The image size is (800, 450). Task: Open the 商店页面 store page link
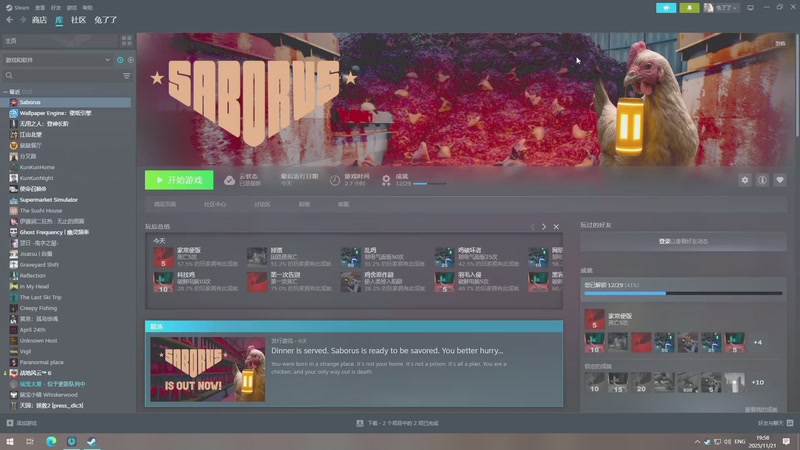point(165,204)
